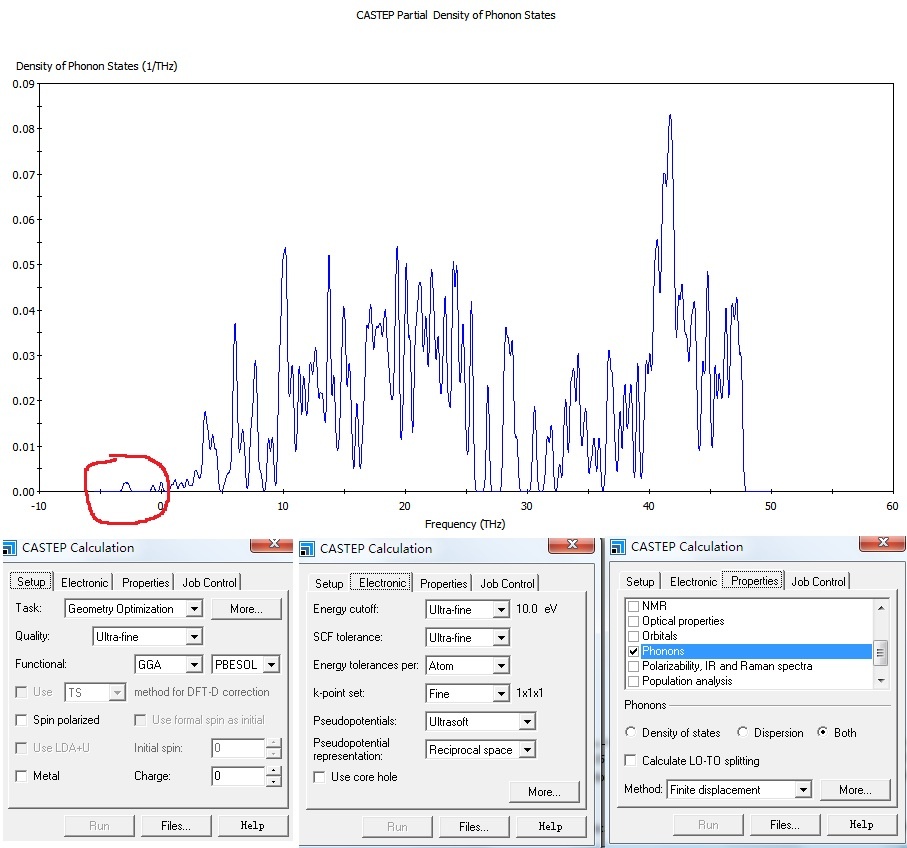Enable Optical properties checkbox
Screen dimensions: 907x848
[633, 621]
